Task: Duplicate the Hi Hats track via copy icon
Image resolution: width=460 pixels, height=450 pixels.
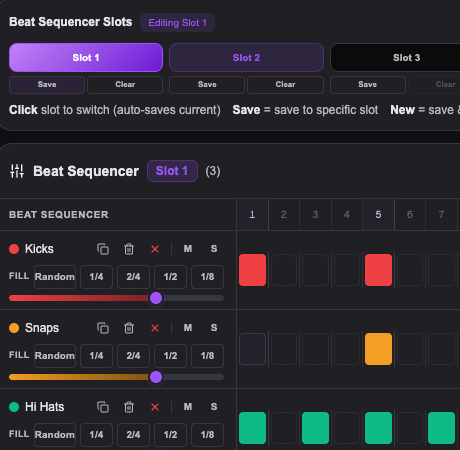Action: tap(103, 407)
